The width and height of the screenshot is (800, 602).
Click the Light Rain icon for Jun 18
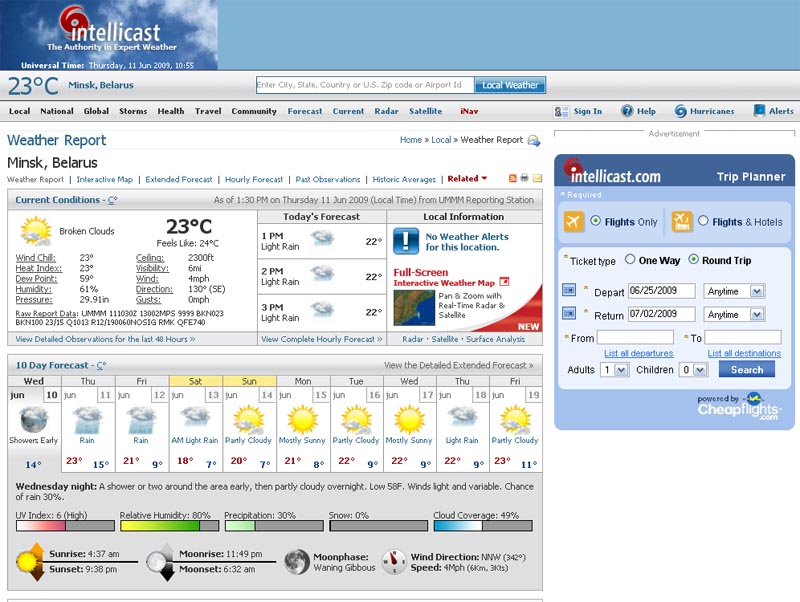click(x=462, y=417)
